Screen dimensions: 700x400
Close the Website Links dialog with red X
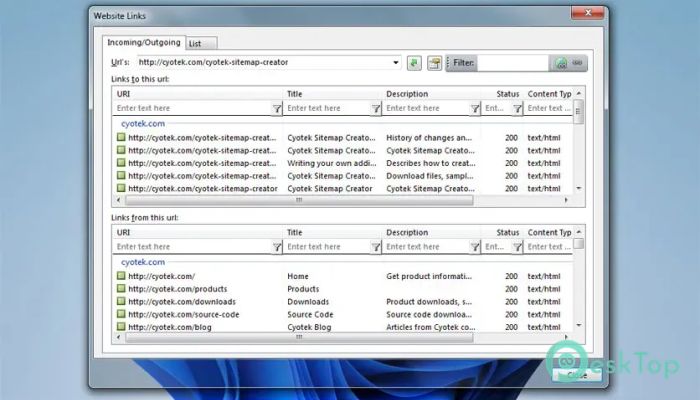click(588, 13)
